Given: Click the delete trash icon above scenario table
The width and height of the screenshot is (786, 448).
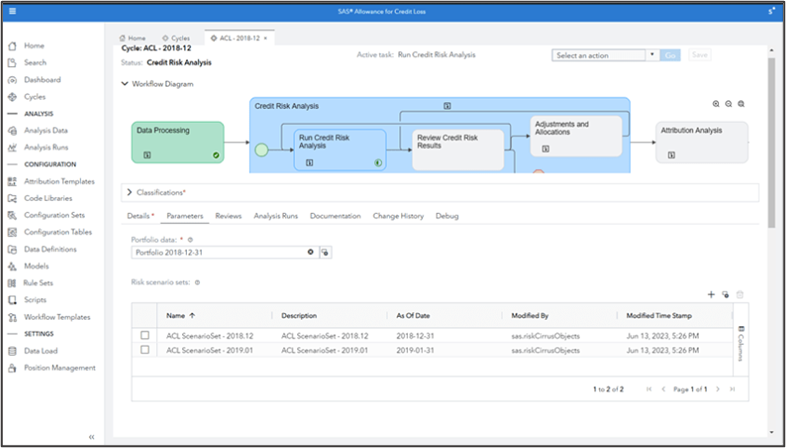Looking at the screenshot, I should point(740,295).
